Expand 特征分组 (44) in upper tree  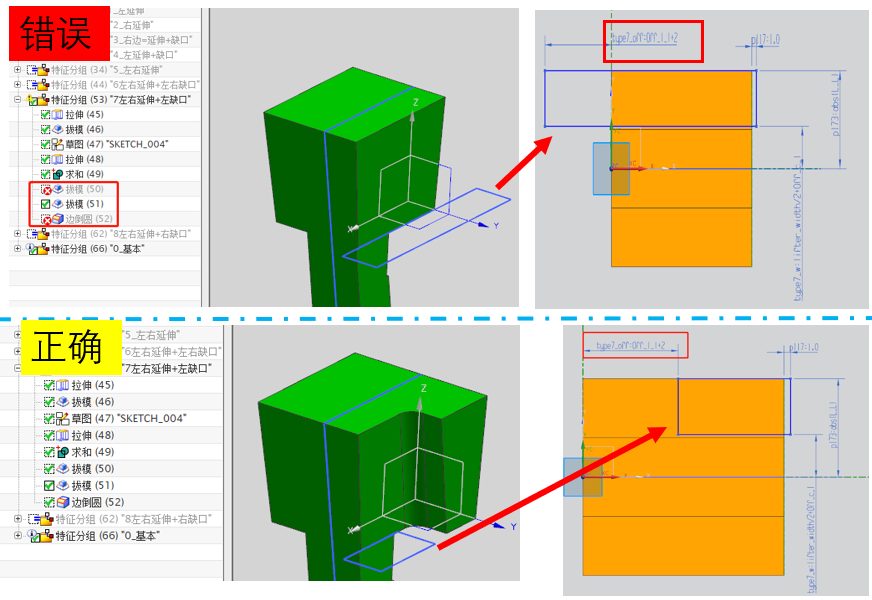[17, 85]
